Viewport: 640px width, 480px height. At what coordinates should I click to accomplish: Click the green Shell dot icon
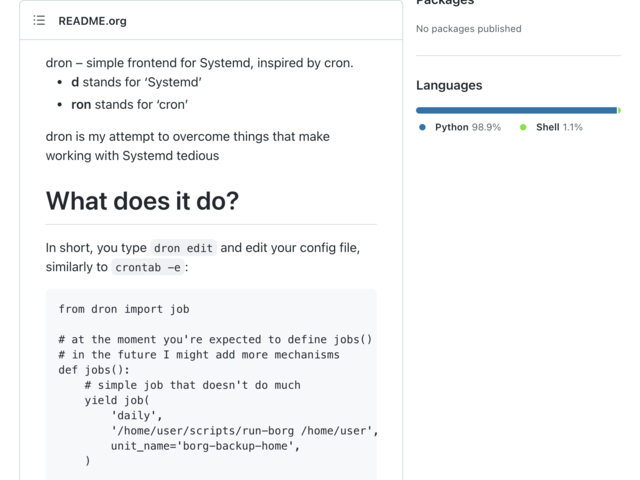(x=523, y=127)
